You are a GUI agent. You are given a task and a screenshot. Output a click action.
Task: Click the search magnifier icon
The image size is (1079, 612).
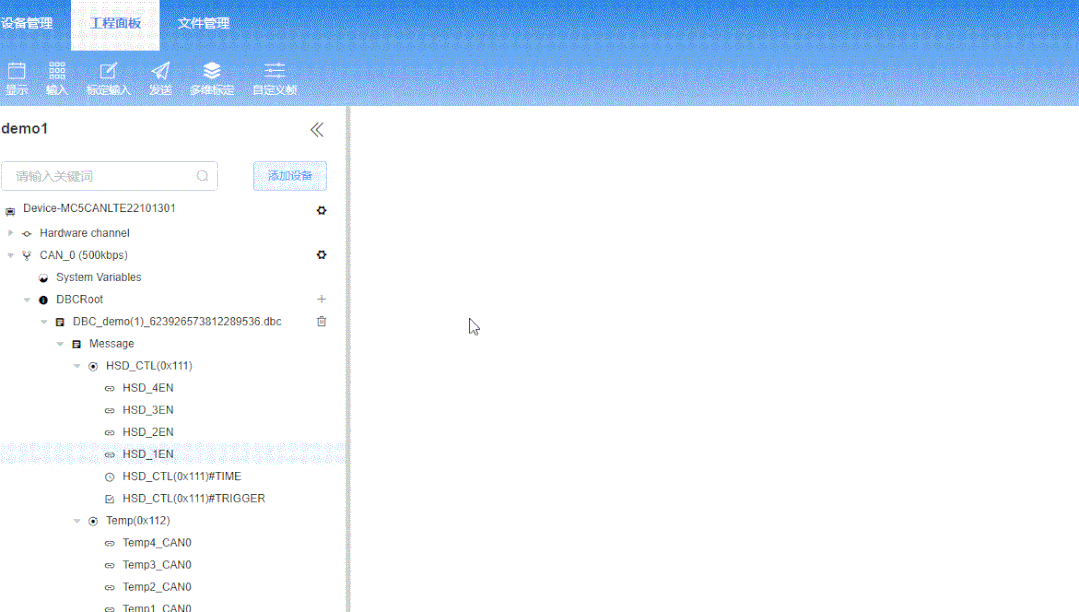[x=202, y=176]
